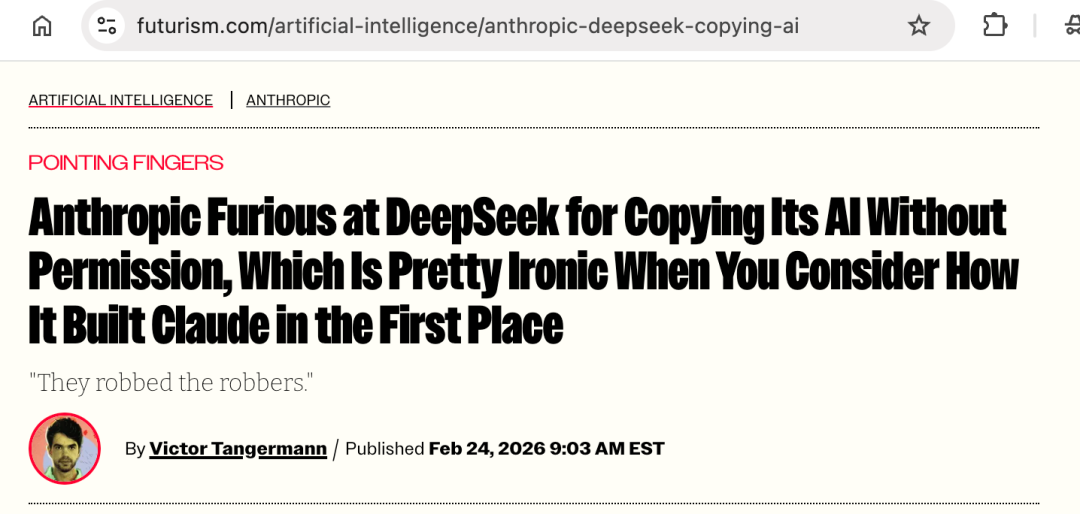Open the site information icon in address bar
The image size is (1080, 514).
[106, 26]
